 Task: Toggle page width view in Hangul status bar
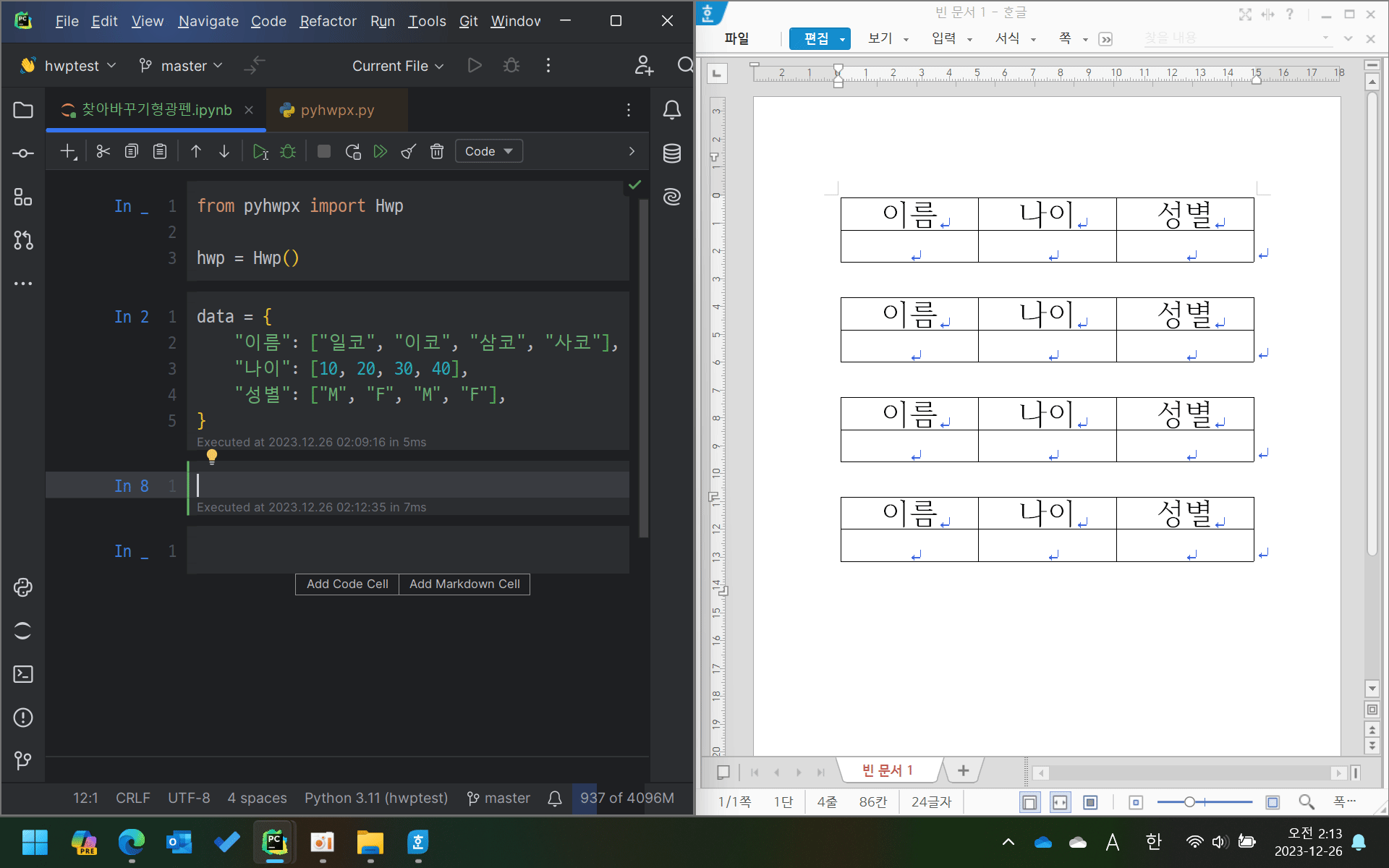coord(1060,802)
